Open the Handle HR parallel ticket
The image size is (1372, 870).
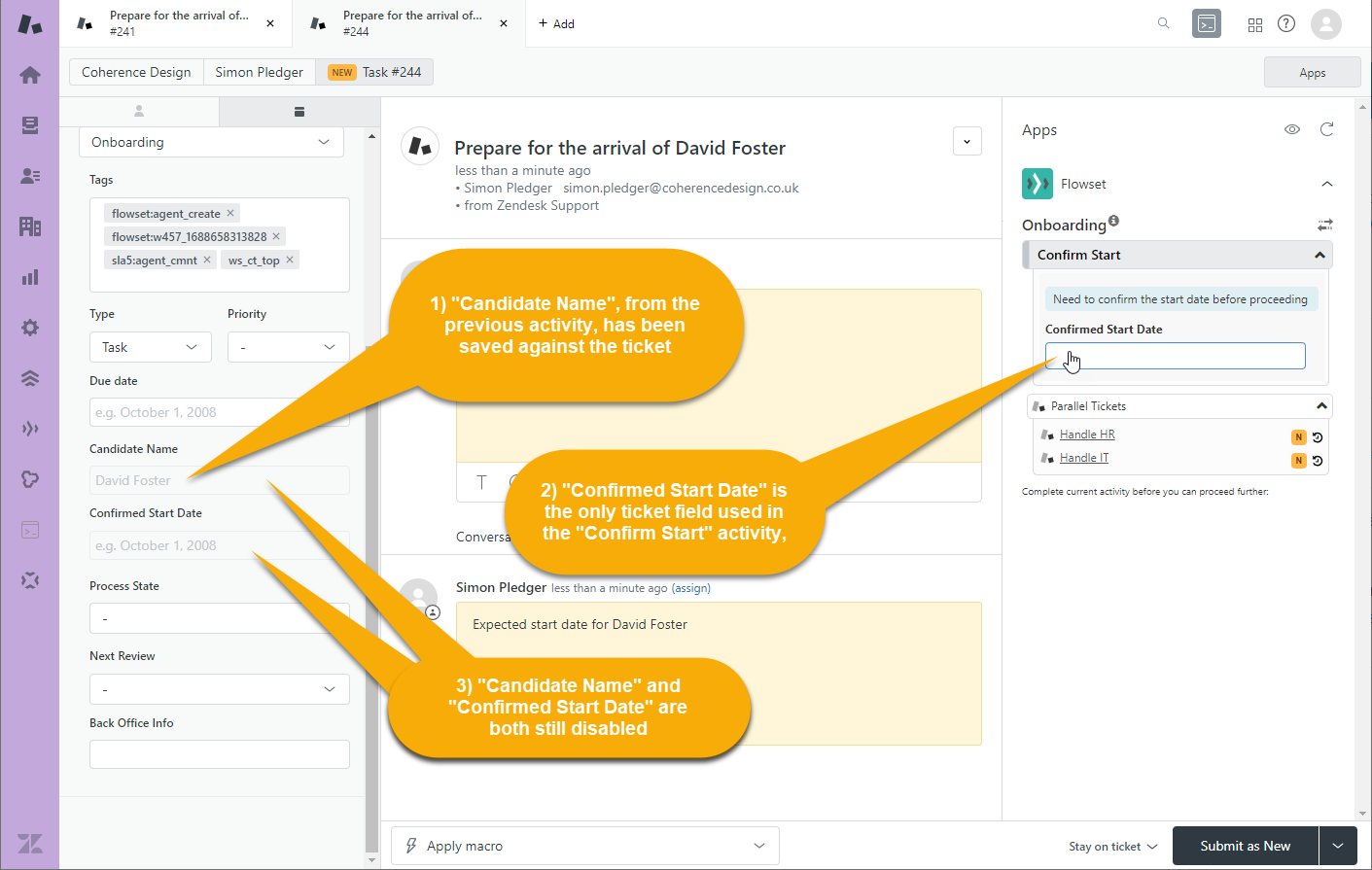(1087, 435)
